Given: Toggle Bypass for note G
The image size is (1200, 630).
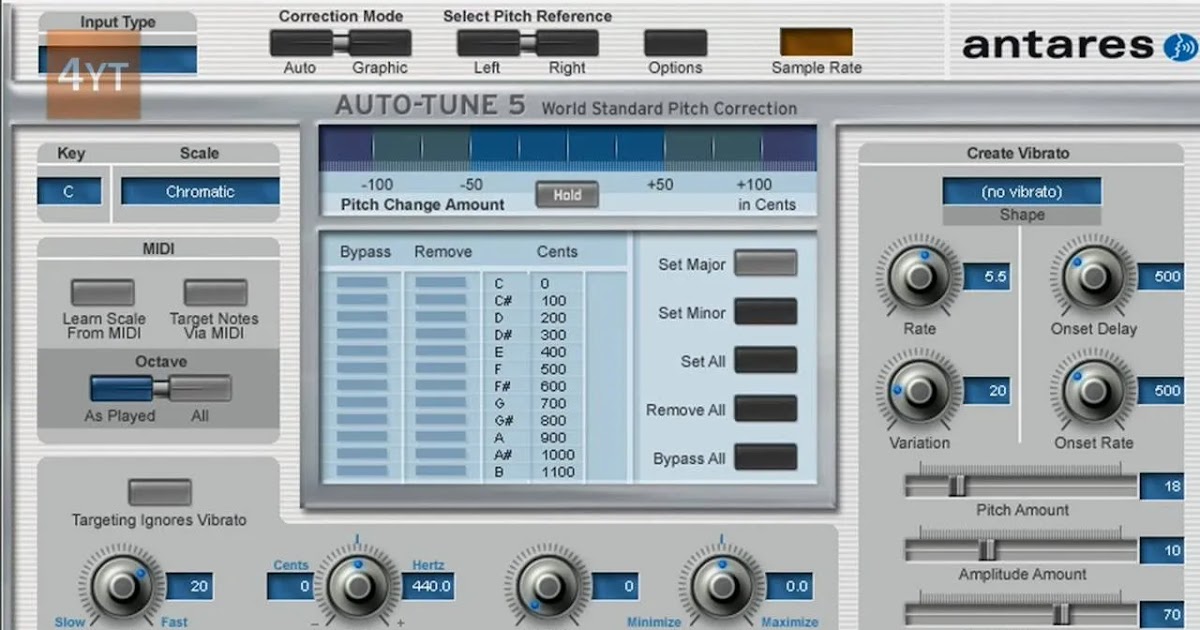Looking at the screenshot, I should [x=362, y=403].
